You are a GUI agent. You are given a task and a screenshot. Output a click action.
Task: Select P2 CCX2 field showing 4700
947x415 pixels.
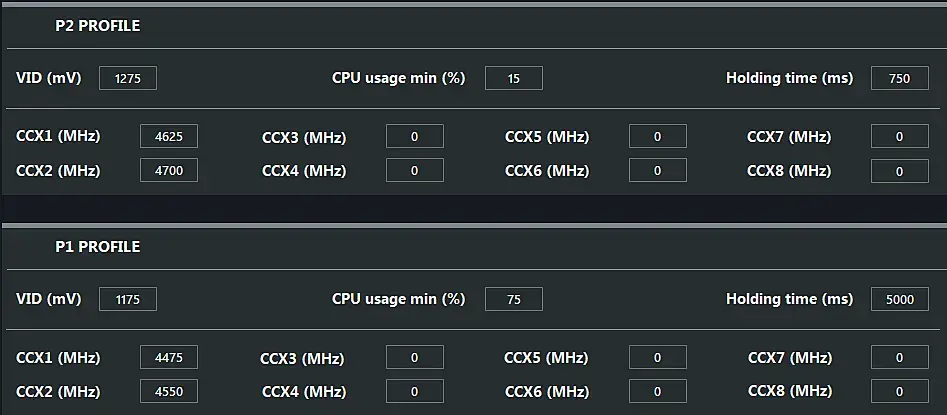pos(169,171)
